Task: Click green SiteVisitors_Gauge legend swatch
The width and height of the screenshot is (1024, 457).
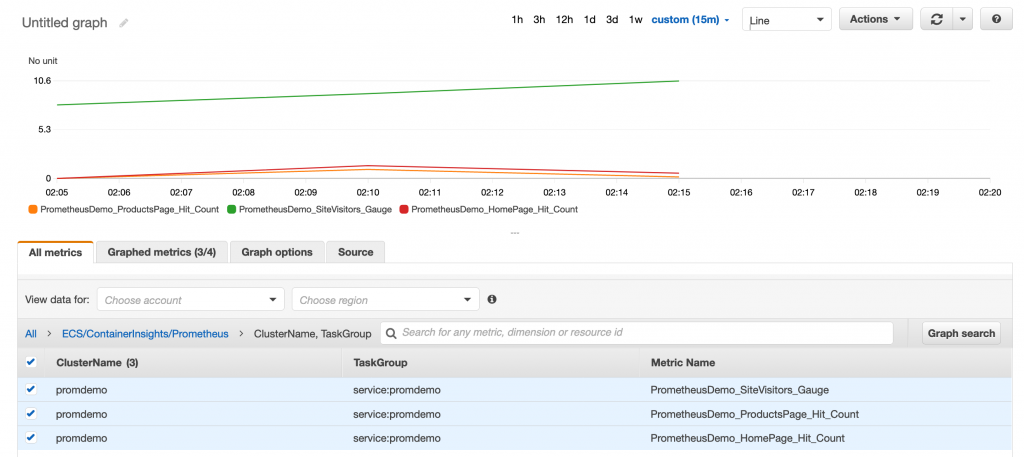Action: [x=231, y=210]
